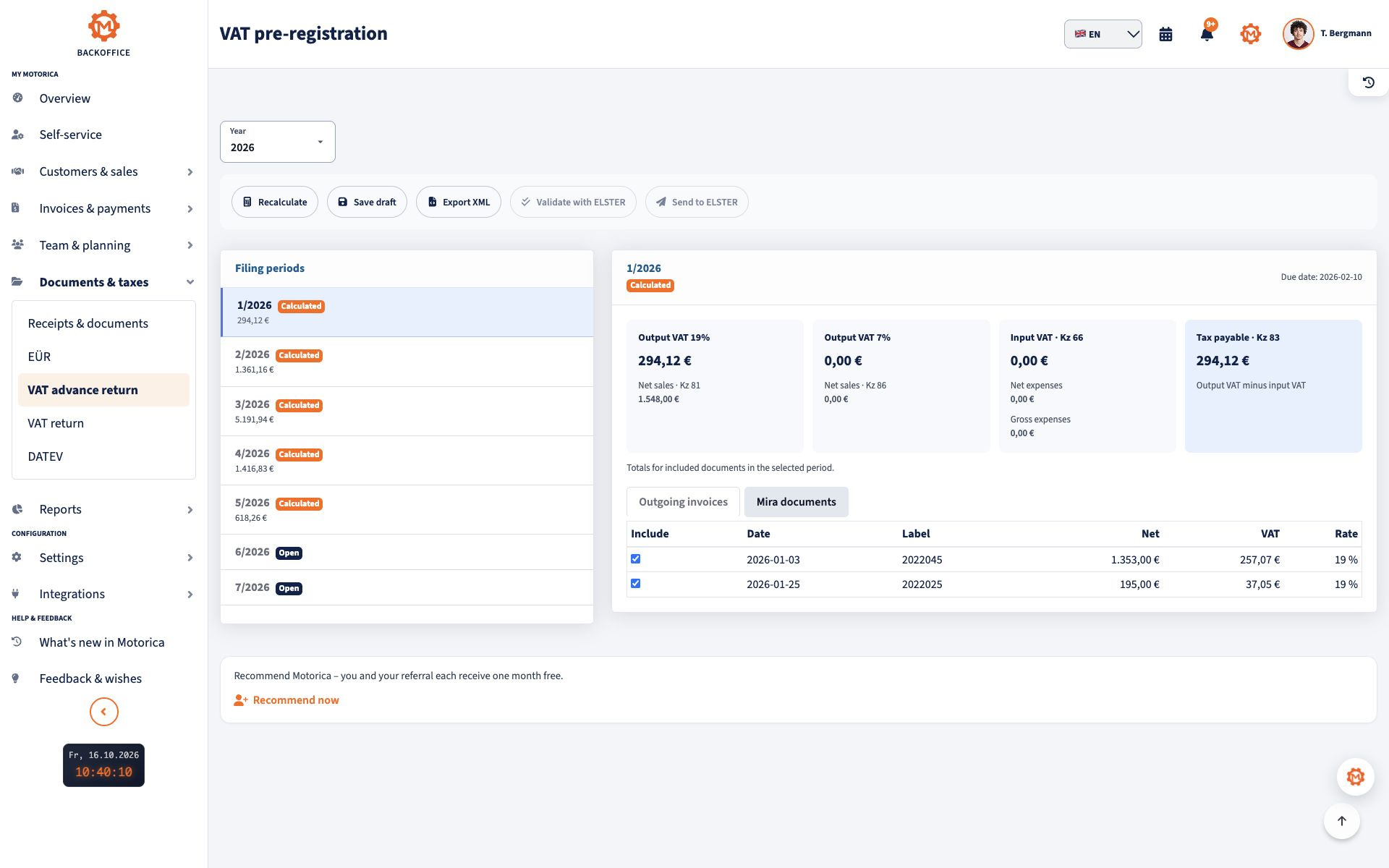Image resolution: width=1389 pixels, height=868 pixels.
Task: Open DATEV submenu item
Action: pos(103,456)
